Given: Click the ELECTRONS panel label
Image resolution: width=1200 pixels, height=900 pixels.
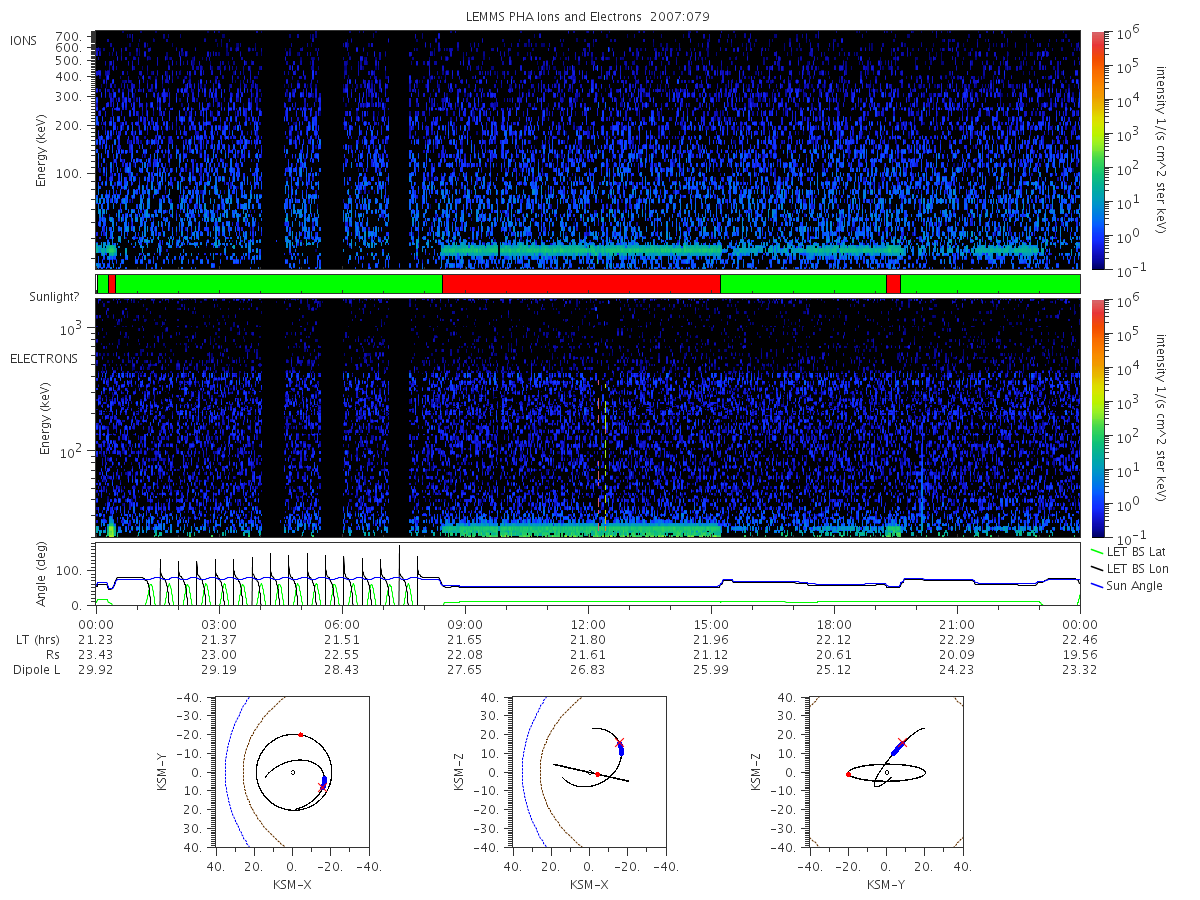Looking at the screenshot, I should [x=44, y=358].
